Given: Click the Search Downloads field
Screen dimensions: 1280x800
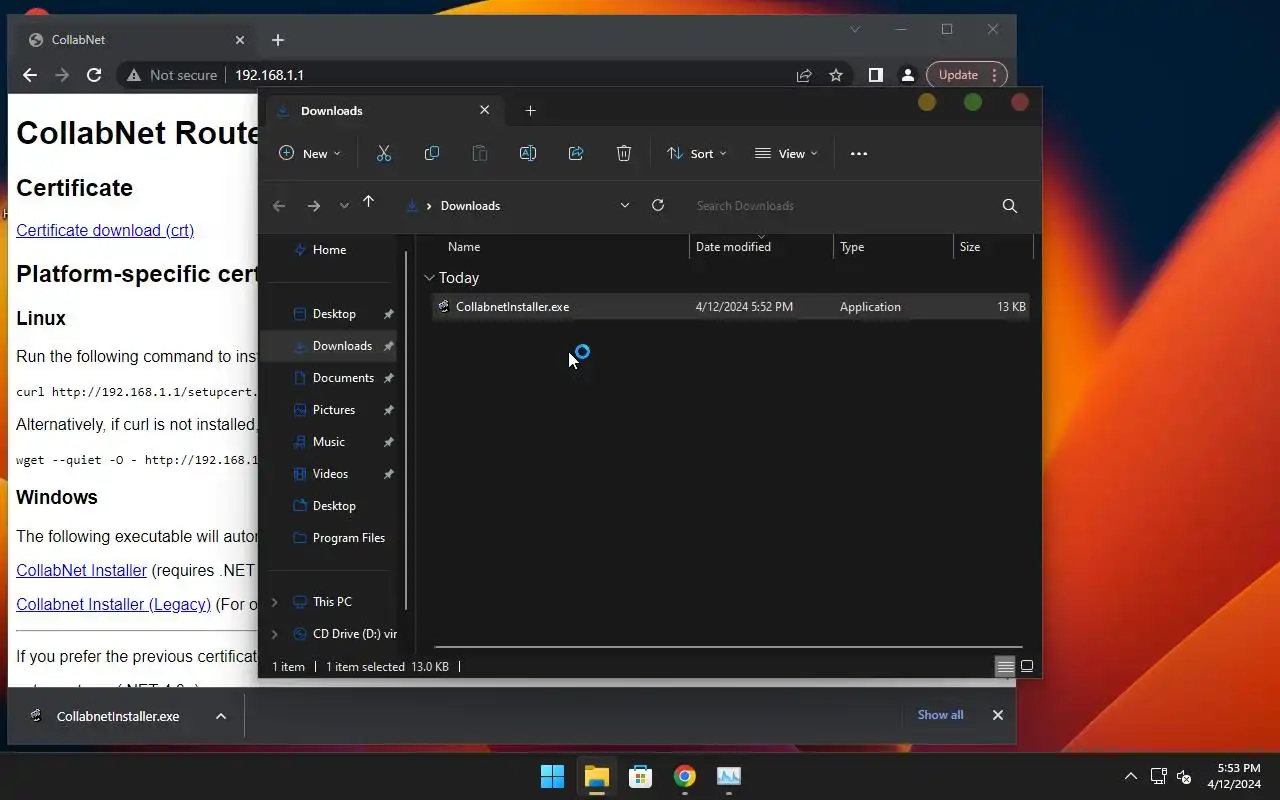Looking at the screenshot, I should (840, 205).
